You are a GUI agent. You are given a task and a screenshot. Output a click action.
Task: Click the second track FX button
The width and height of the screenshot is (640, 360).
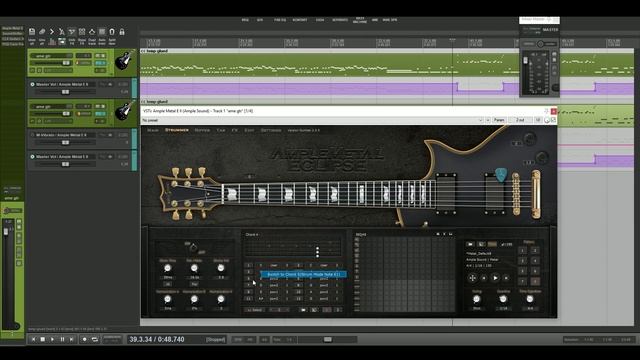point(100,113)
